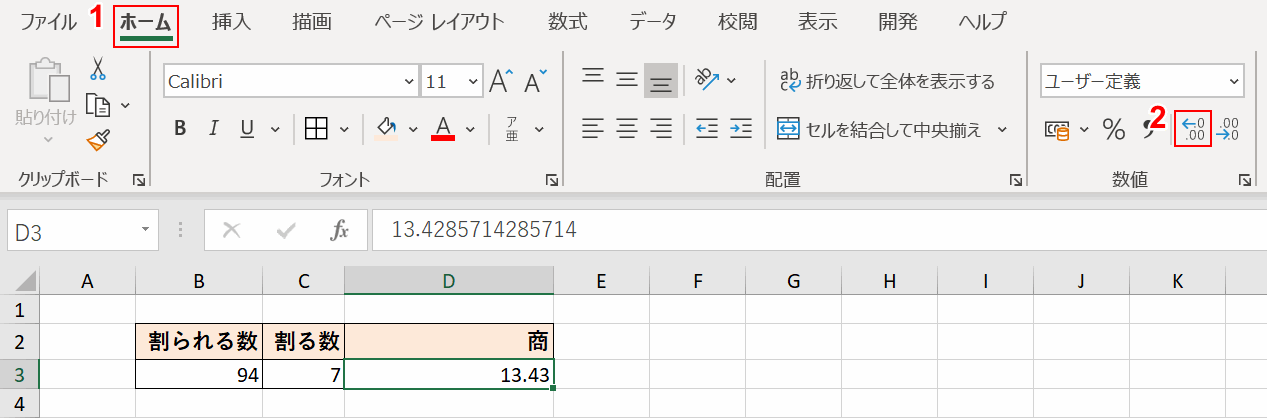Click セルを結合して中央揃え merge button
This screenshot has height=418, width=1267.
click(x=880, y=129)
